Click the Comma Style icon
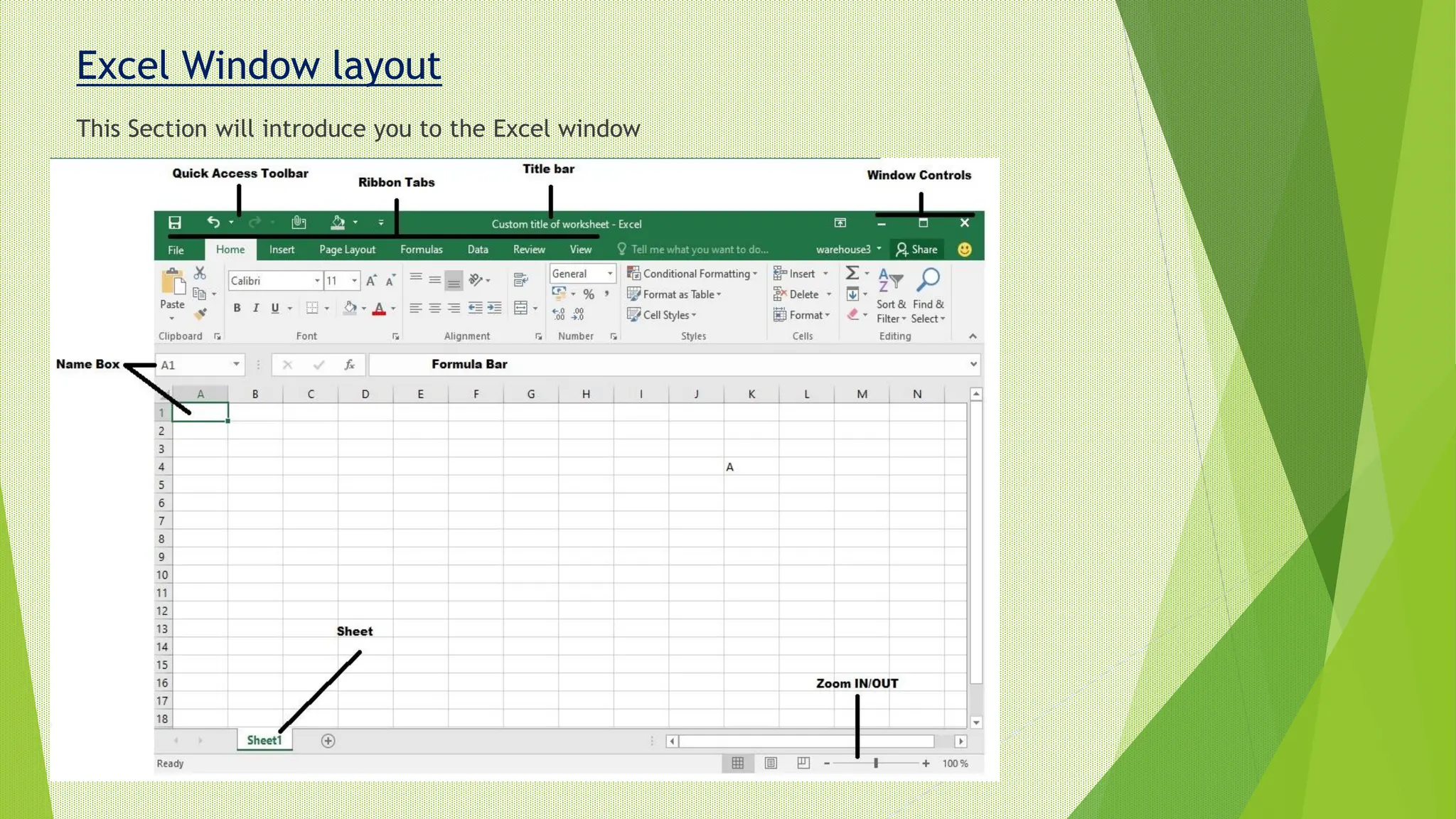 coord(607,294)
